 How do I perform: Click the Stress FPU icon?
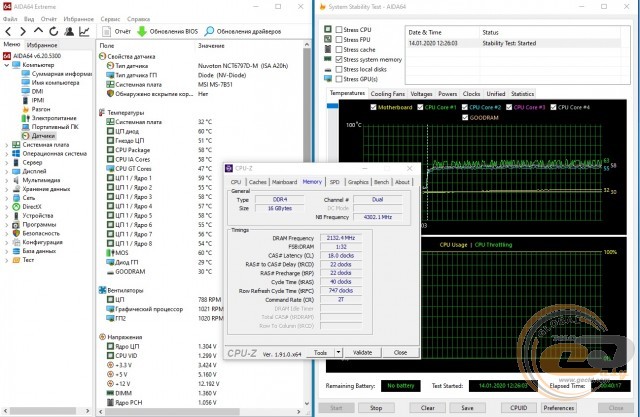pyautogui.click(x=328, y=39)
